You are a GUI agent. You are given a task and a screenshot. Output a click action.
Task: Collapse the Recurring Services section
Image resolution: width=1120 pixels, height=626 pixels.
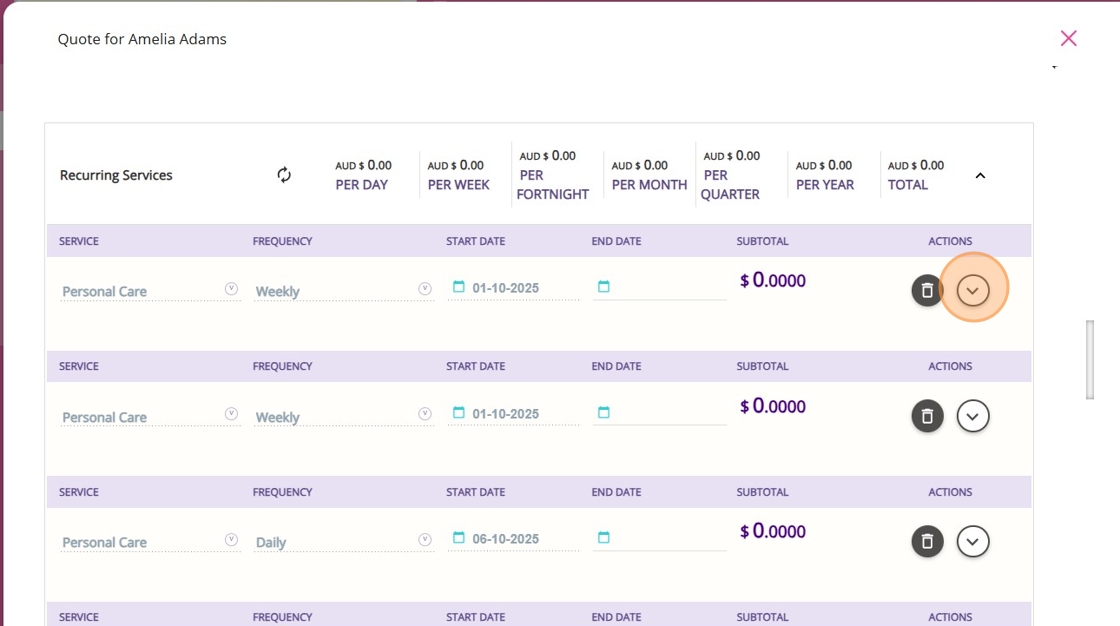click(x=980, y=176)
